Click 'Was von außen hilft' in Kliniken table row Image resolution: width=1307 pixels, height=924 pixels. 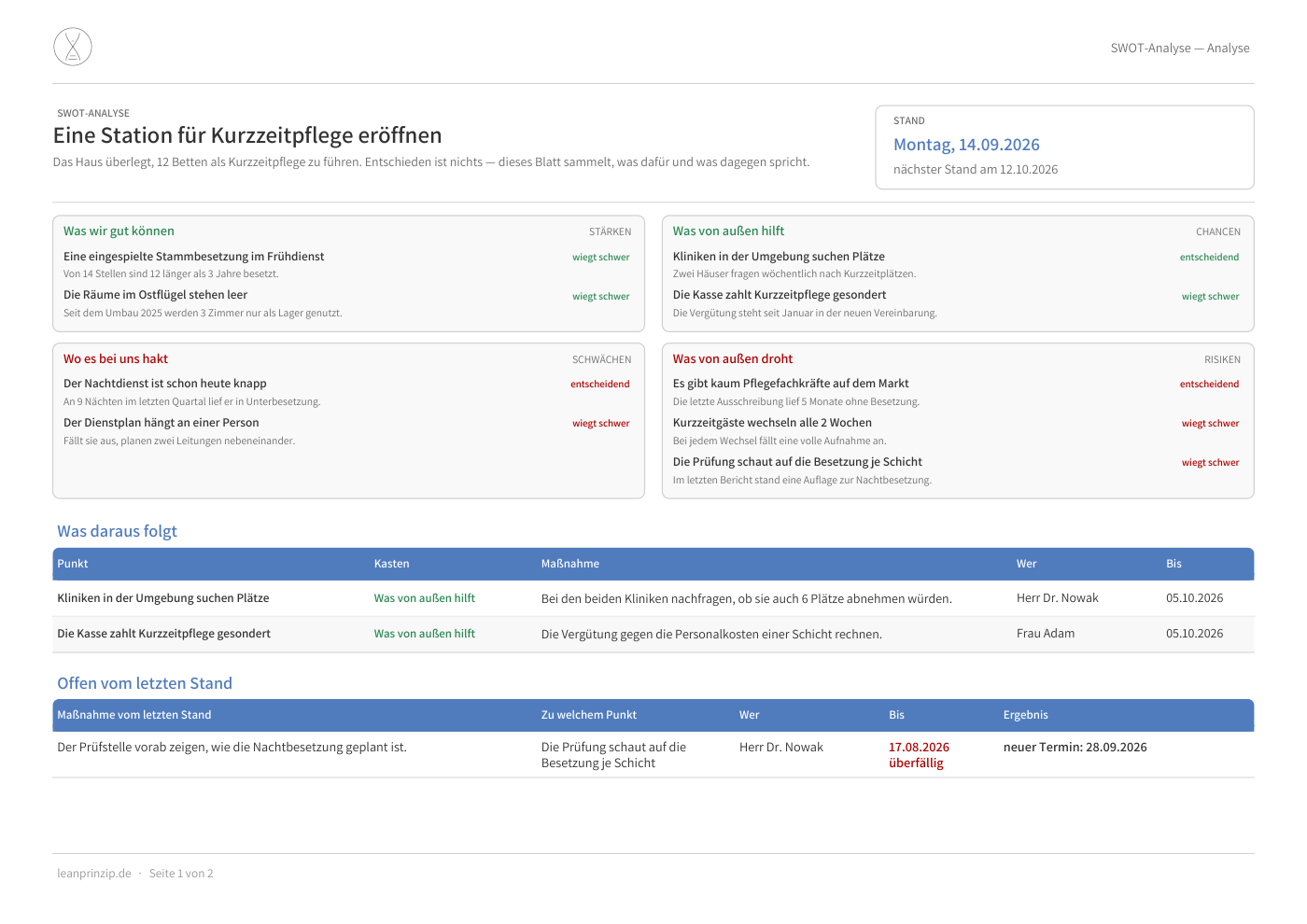coord(425,598)
